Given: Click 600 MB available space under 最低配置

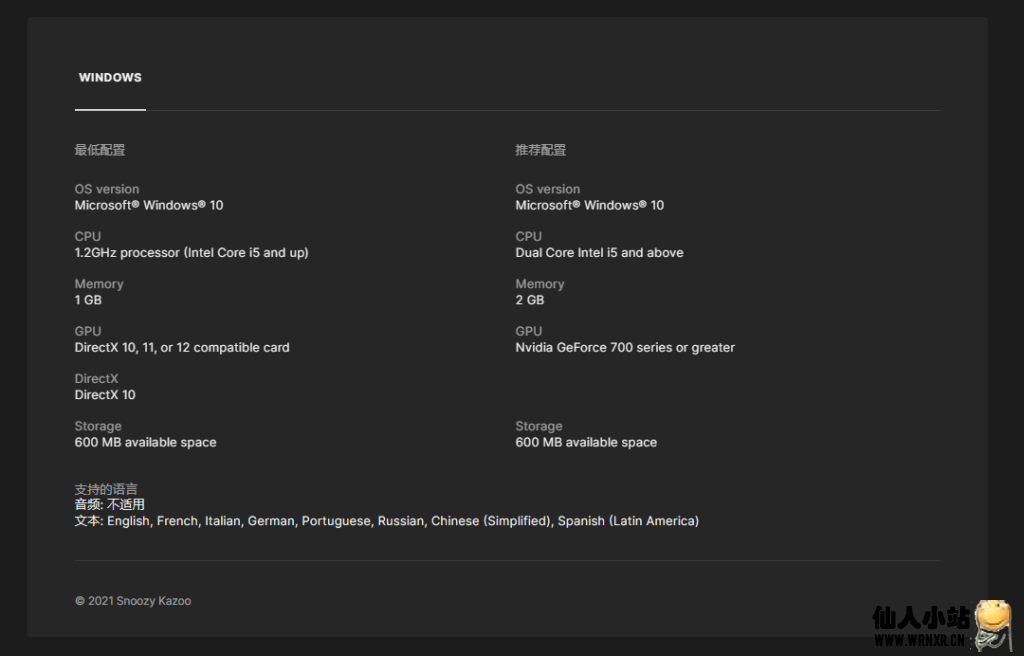Looking at the screenshot, I should point(145,442).
